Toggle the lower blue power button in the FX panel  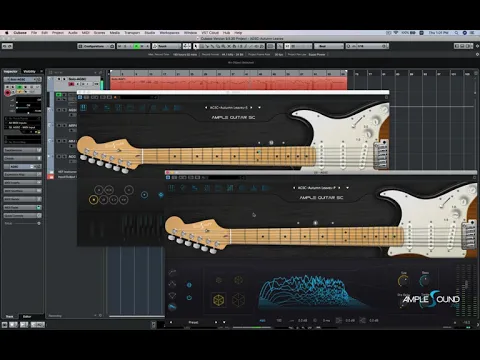click(x=189, y=298)
